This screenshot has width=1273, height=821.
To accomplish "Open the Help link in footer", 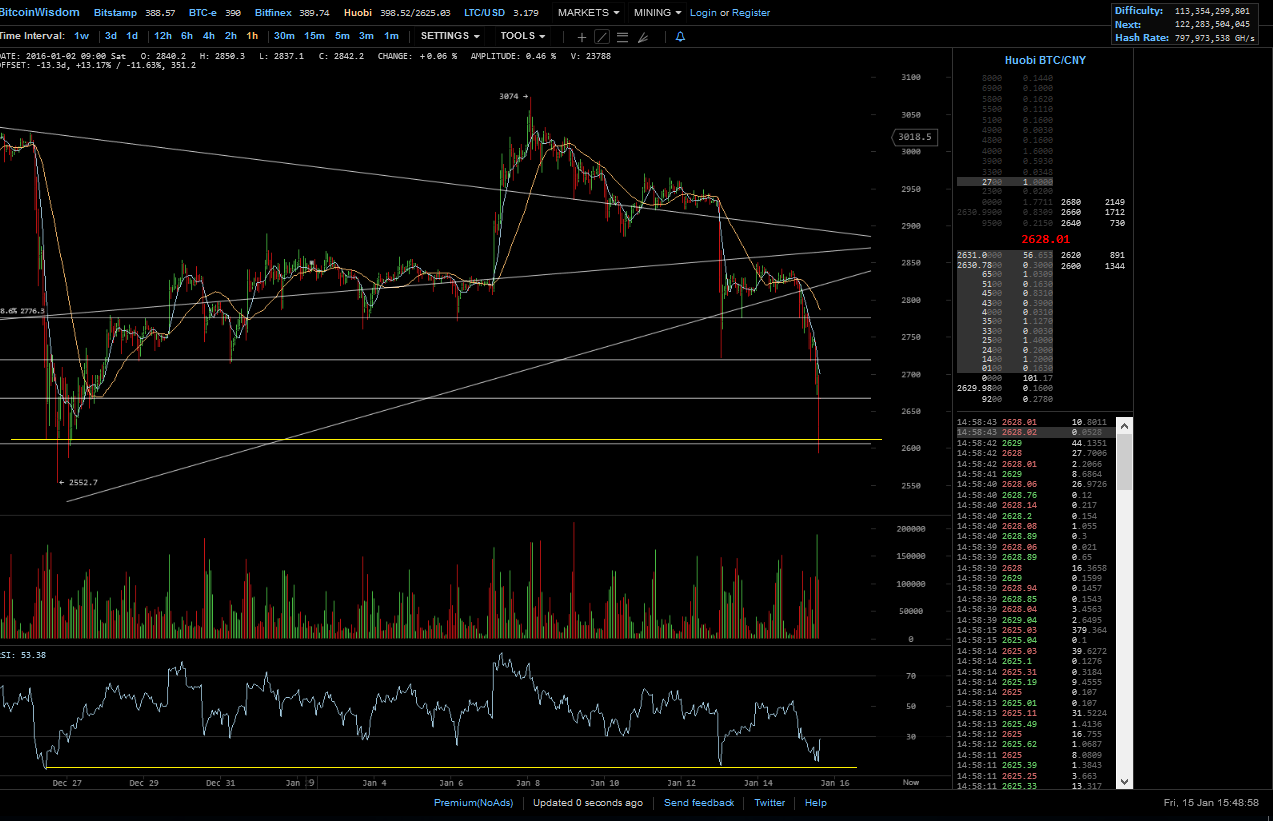I will (x=816, y=803).
